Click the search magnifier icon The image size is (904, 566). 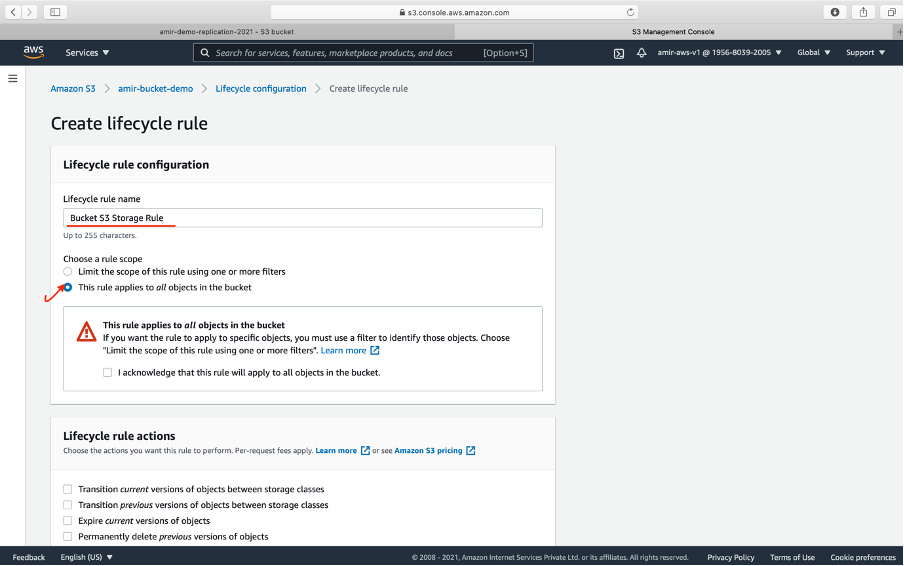pyautogui.click(x=205, y=52)
